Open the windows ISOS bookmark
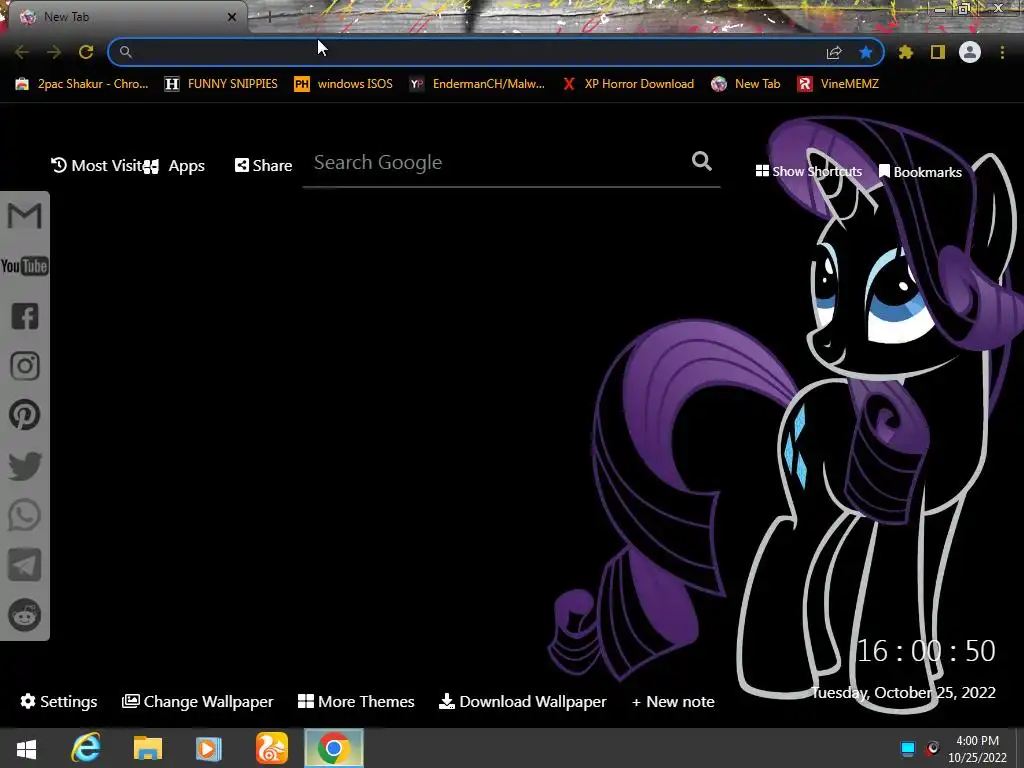Screen dimensions: 1024x768 click(x=344, y=84)
